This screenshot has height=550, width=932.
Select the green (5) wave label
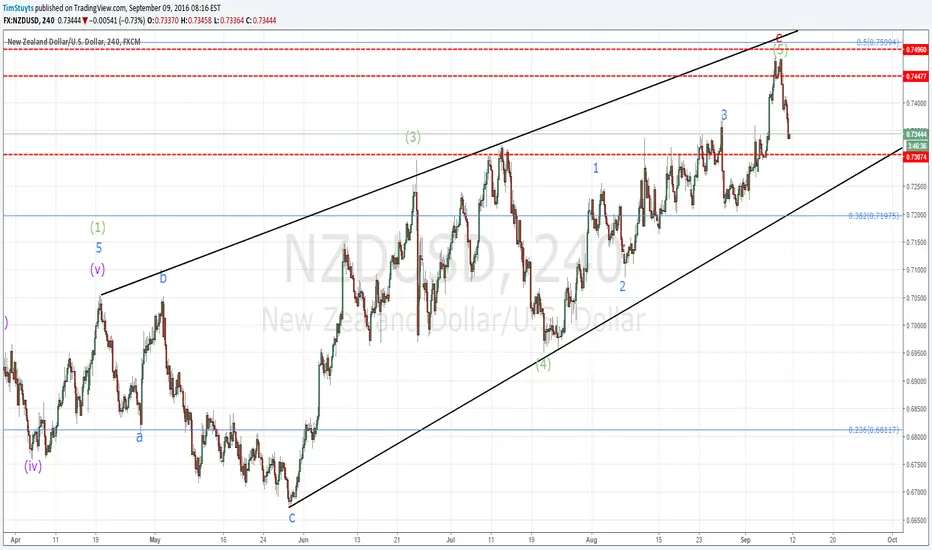click(780, 51)
